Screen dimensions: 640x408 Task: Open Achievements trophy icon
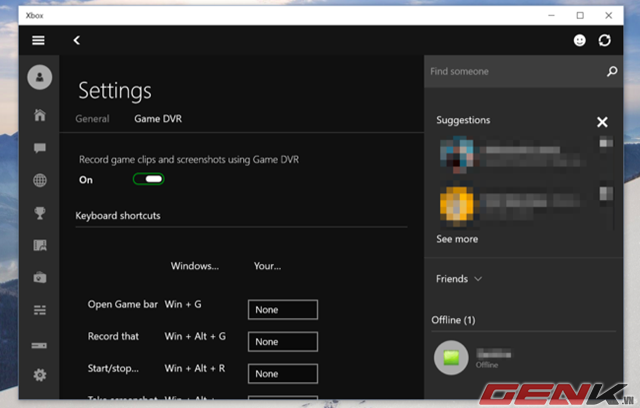click(39, 213)
